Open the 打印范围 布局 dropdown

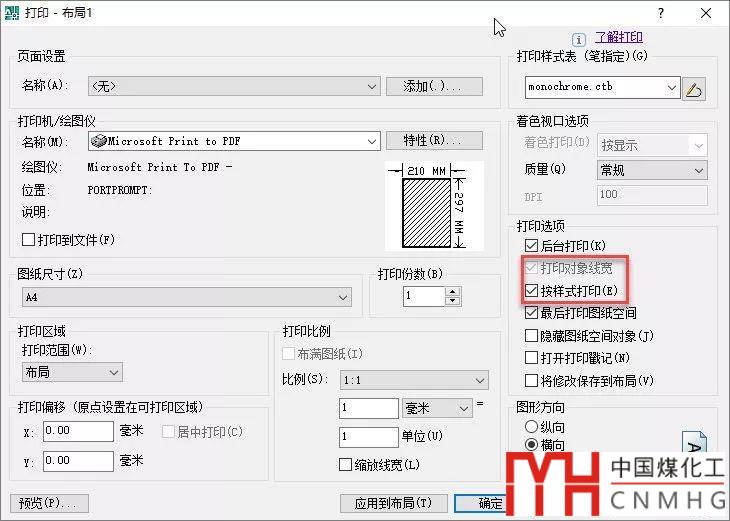(72, 372)
